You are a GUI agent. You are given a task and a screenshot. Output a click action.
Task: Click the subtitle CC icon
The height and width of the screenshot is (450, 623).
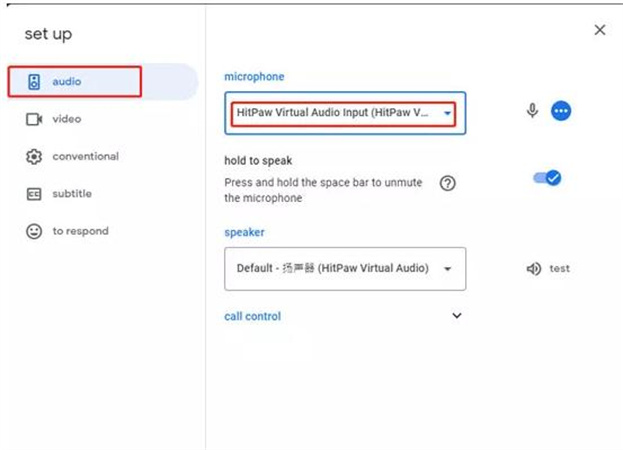pos(34,194)
